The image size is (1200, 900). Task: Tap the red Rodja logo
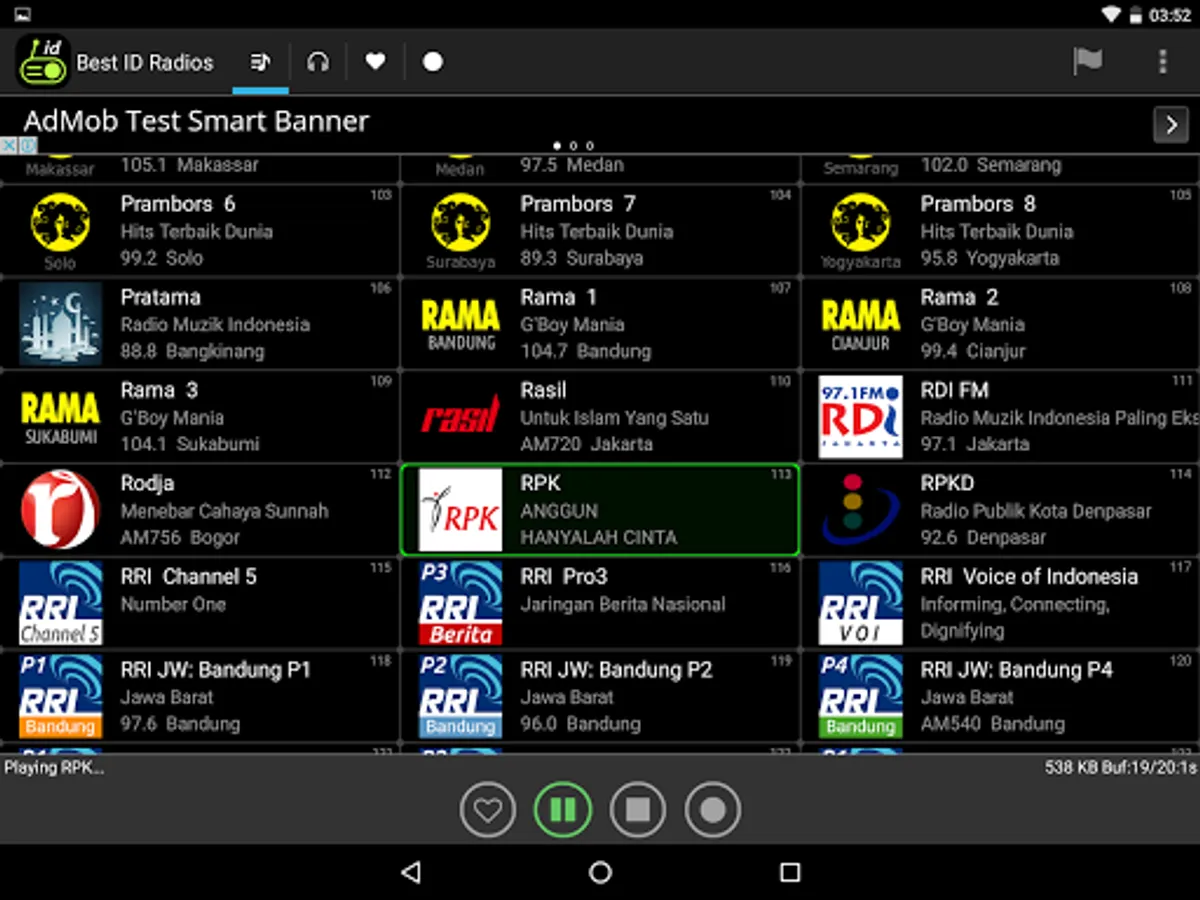[x=60, y=510]
